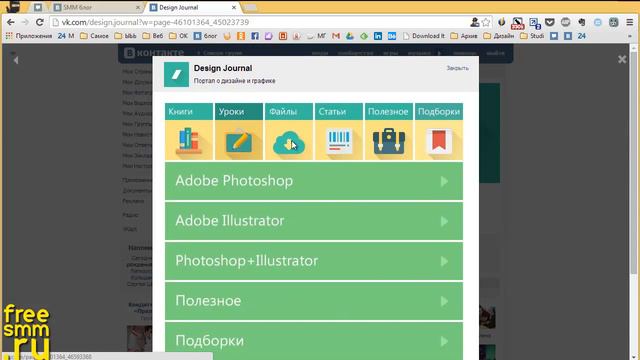Open the Приложения apps grid shortcut
This screenshot has width=640, height=360.
pos(29,36)
